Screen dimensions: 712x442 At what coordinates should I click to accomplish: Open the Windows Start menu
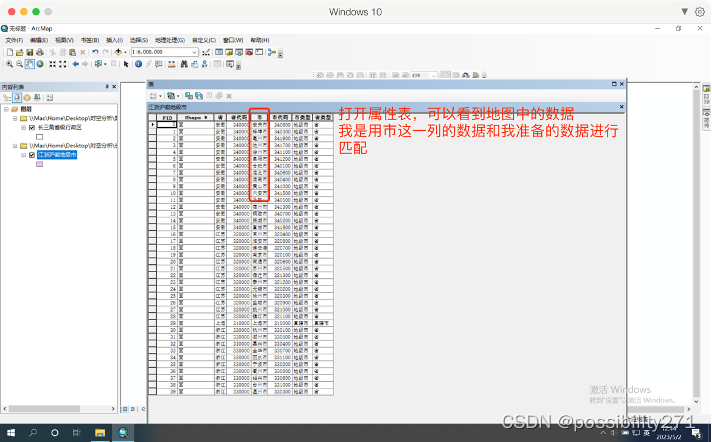point(11,433)
